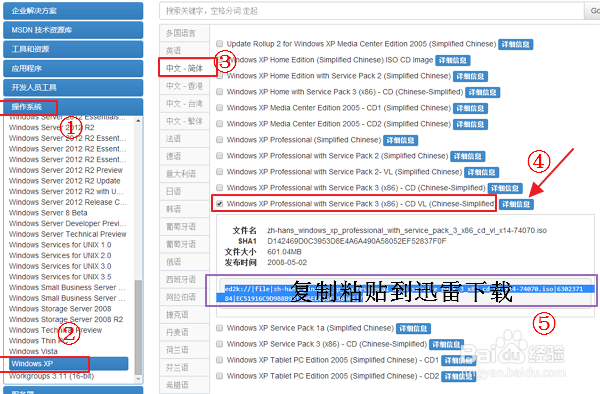This screenshot has width=600, height=394.
Task: Open 详细信息 for Update Rollup 2
Action: 515,44
